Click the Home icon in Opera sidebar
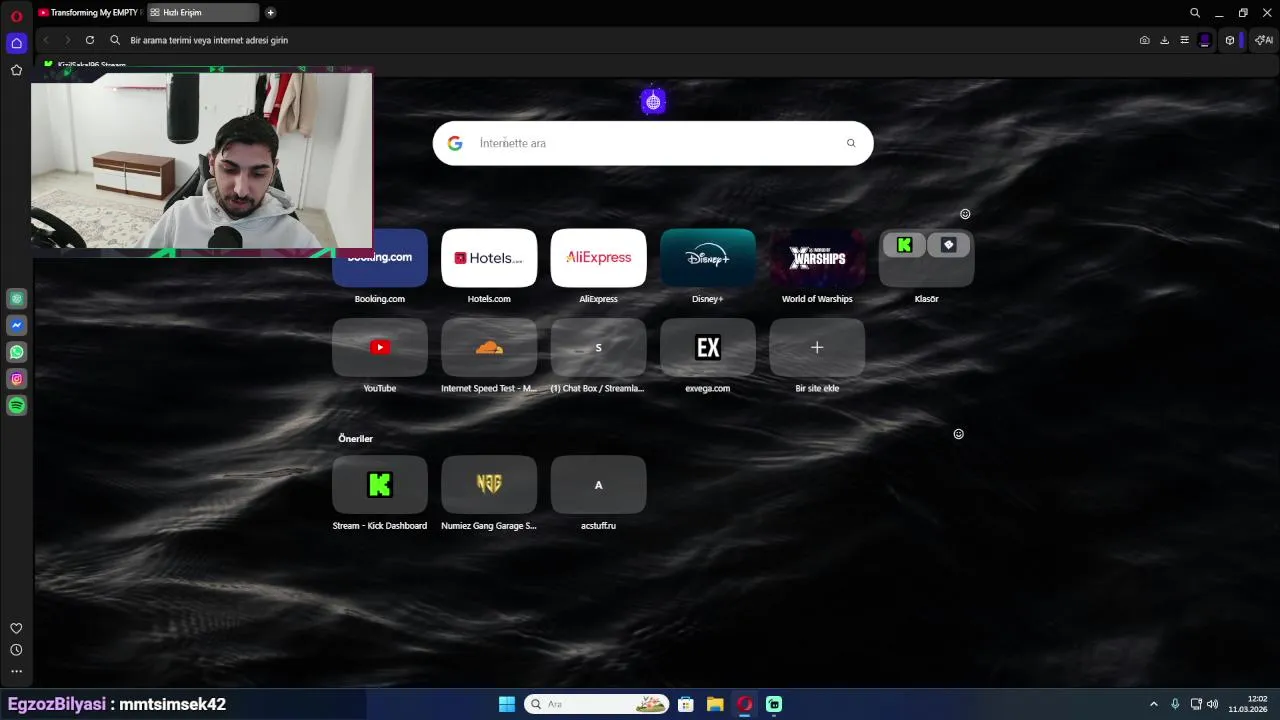The image size is (1280, 720). pos(16,43)
